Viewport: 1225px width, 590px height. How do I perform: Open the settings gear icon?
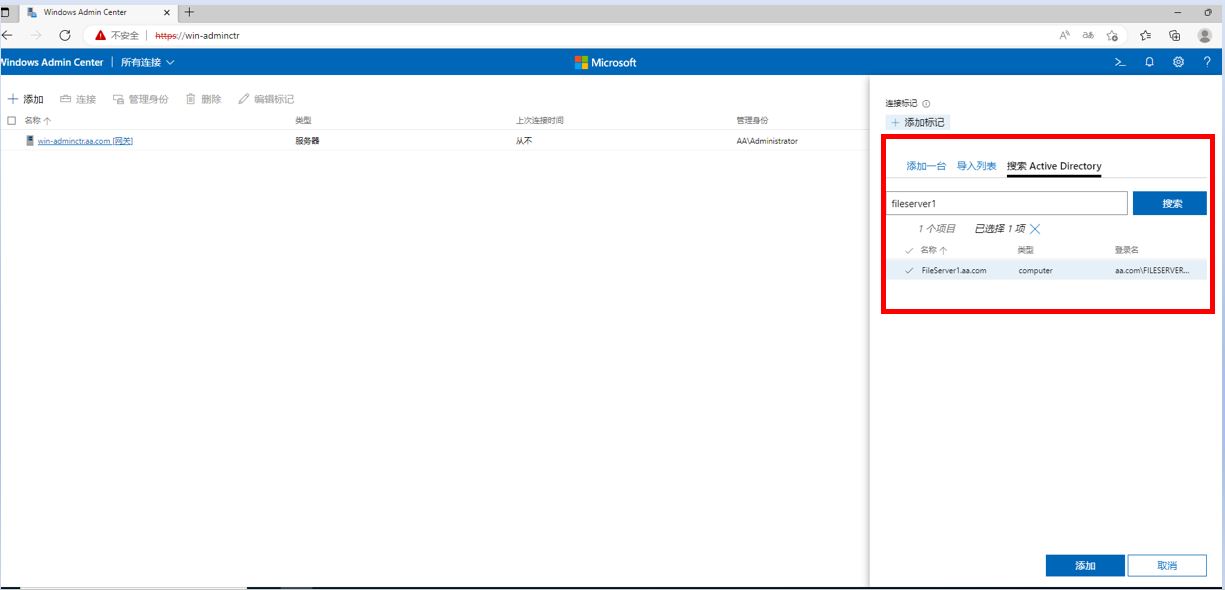click(1178, 61)
